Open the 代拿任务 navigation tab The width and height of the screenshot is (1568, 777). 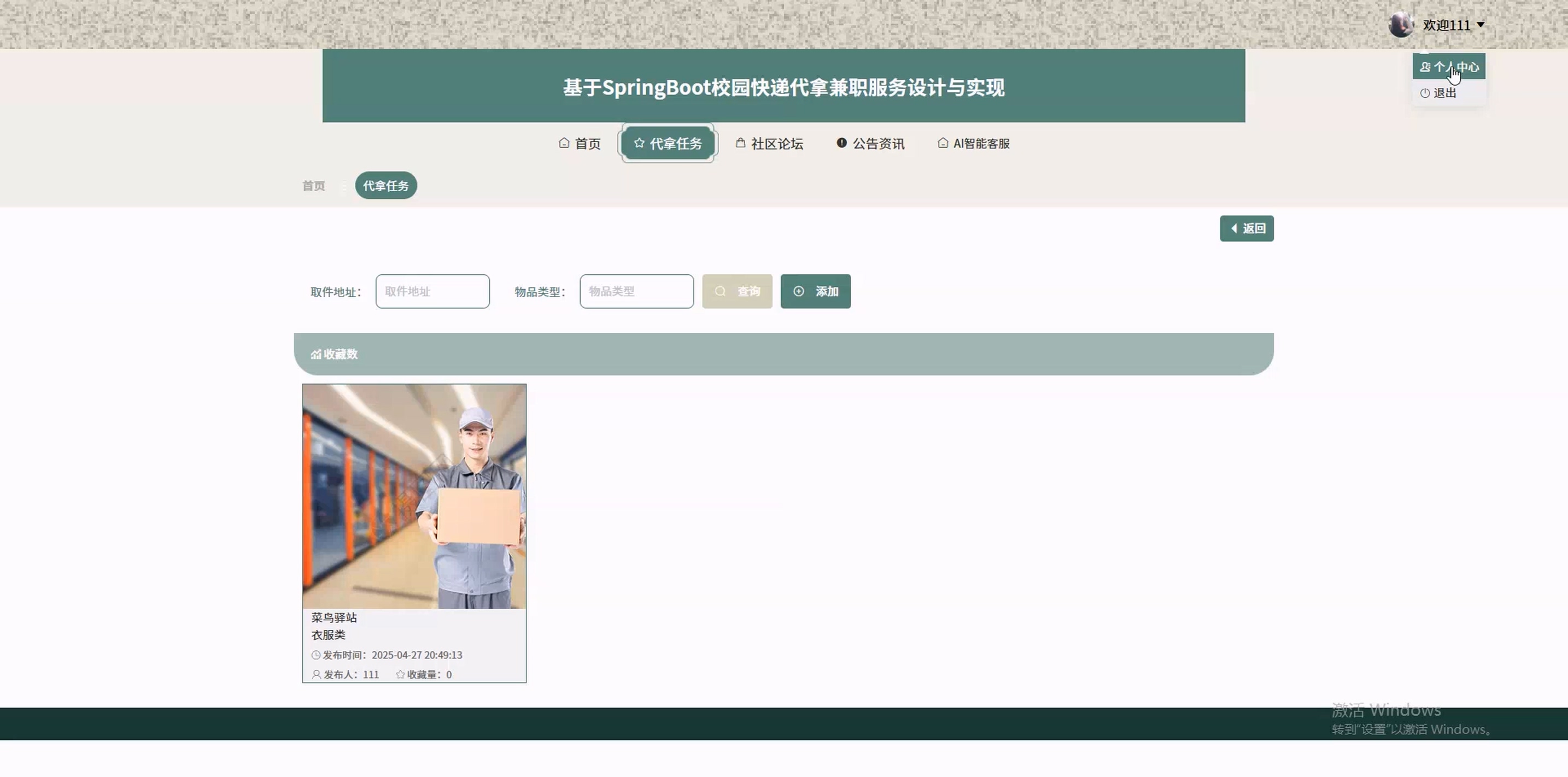click(x=668, y=144)
